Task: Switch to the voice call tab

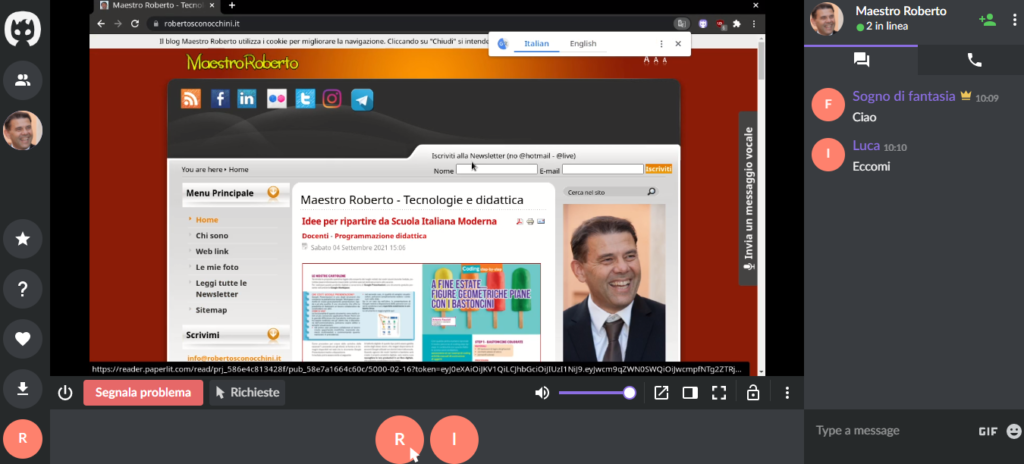Action: [973, 60]
